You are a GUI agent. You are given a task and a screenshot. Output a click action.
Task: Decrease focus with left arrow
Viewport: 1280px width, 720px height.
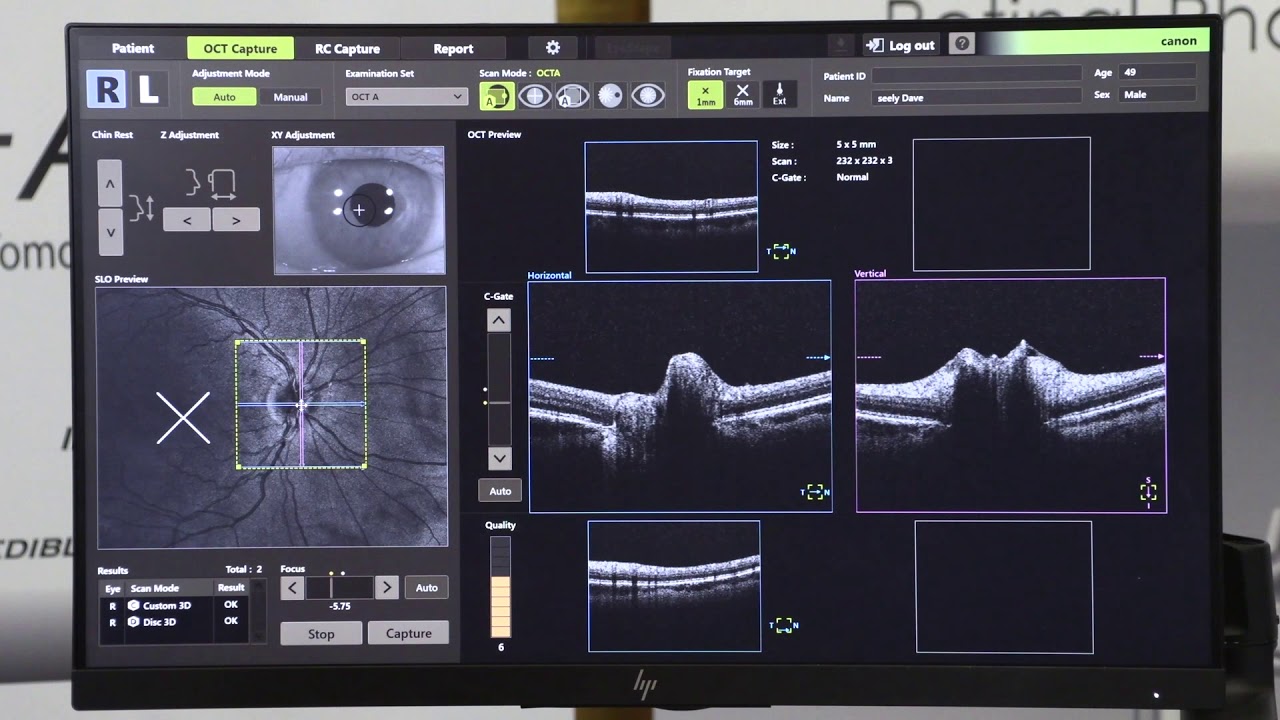coord(292,588)
